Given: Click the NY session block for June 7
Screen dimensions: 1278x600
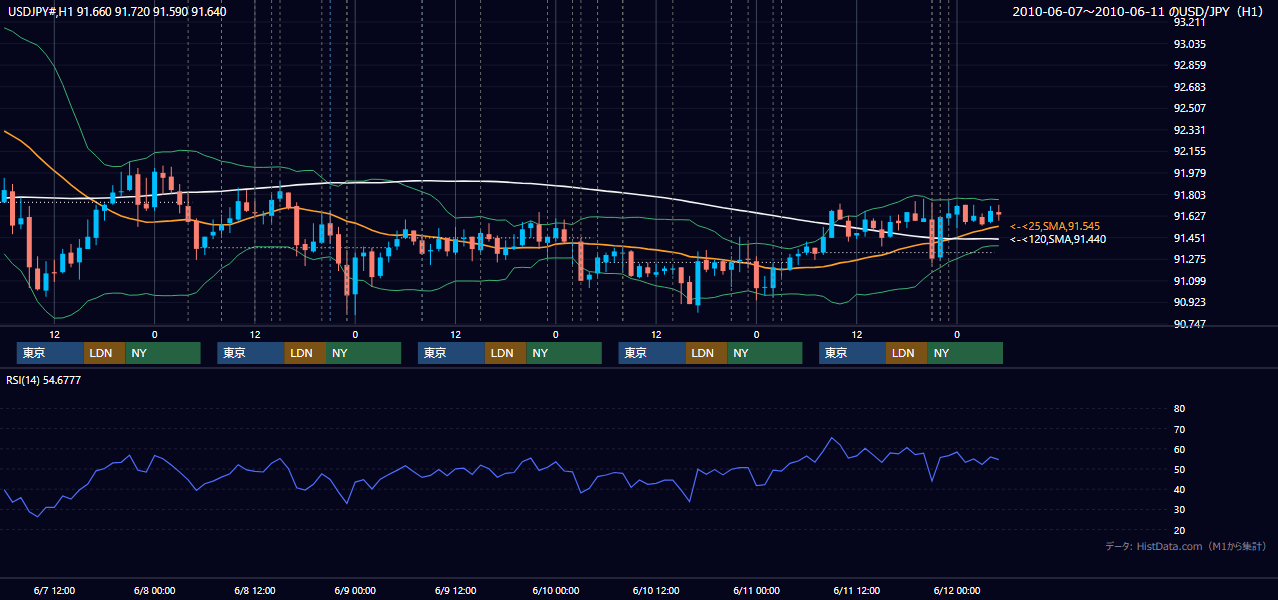Looking at the screenshot, I should pos(162,353).
